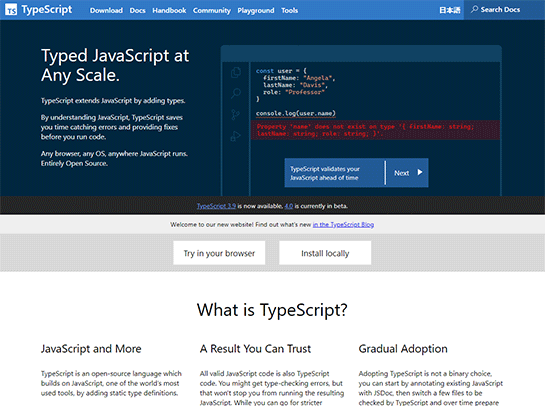Click the 'const user = {' code line
Viewport: 545px width, 406px height.
[x=281, y=71]
